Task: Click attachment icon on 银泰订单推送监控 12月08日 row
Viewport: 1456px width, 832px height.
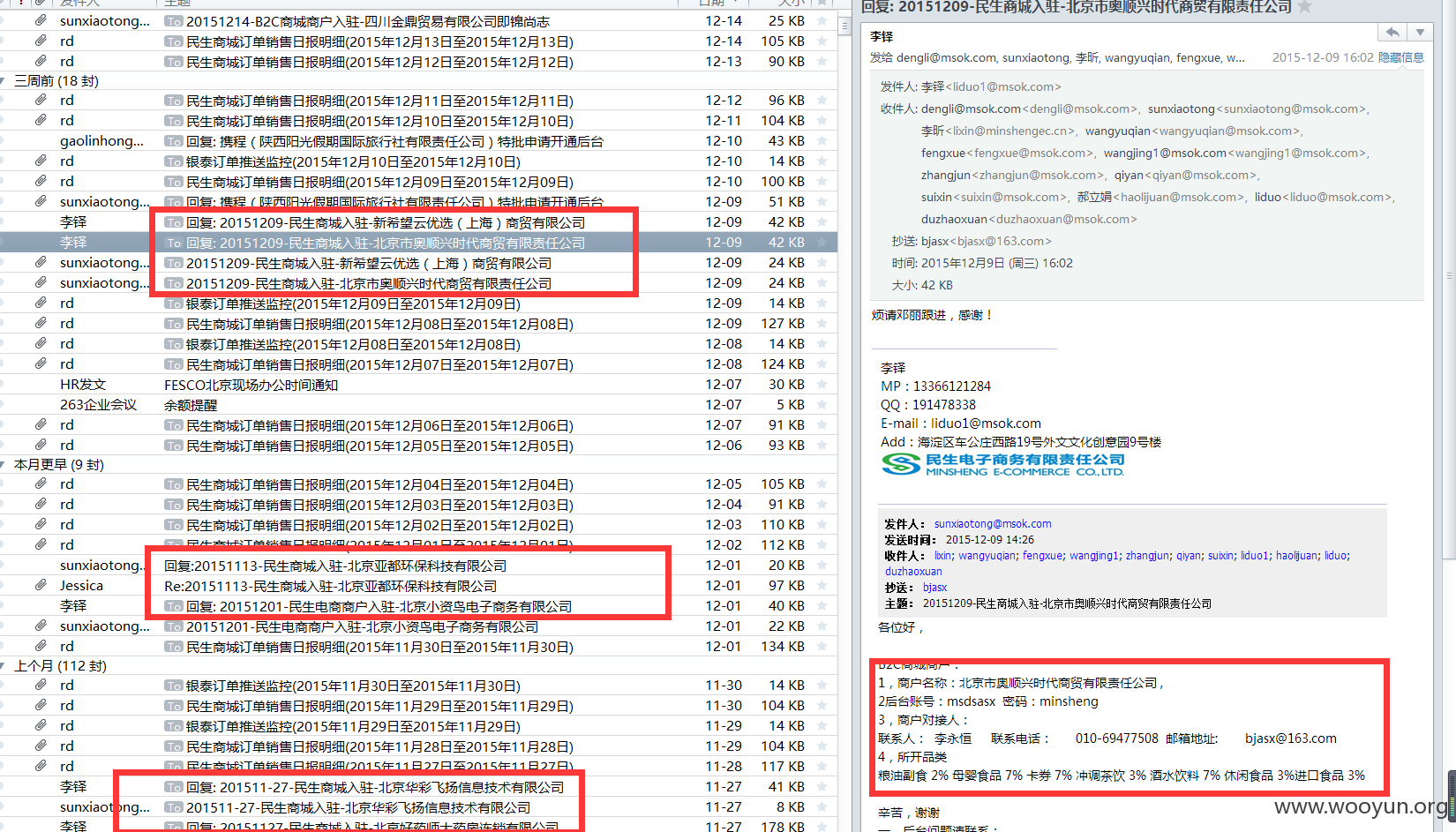Action: tap(41, 343)
